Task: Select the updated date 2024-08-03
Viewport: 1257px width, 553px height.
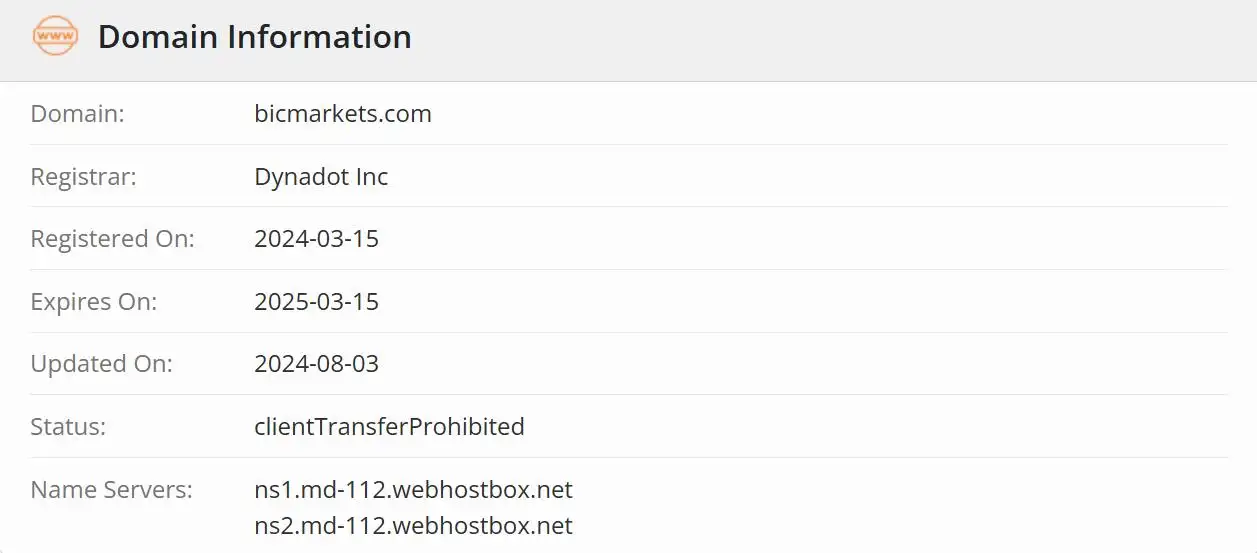Action: click(x=316, y=364)
